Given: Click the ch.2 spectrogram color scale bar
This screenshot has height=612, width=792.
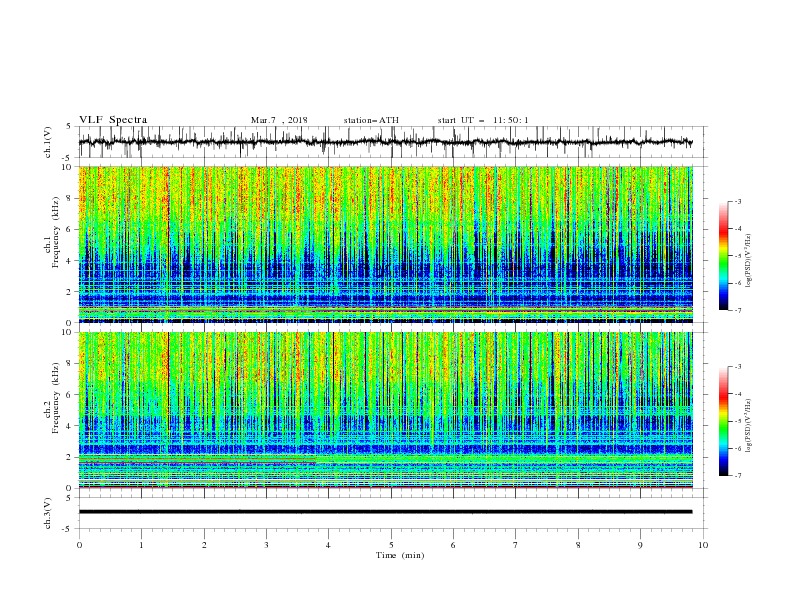Looking at the screenshot, I should 723,421.
